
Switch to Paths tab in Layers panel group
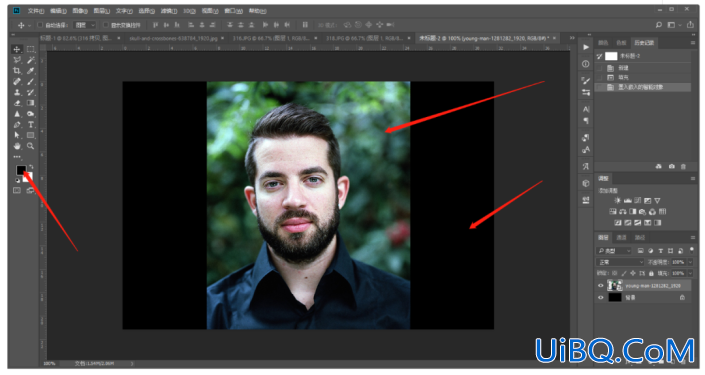[x=639, y=237]
